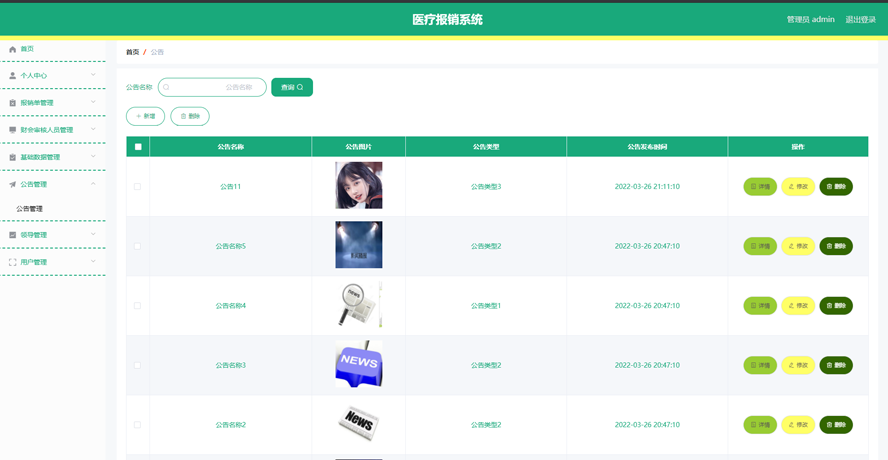This screenshot has height=460, width=888.
Task: Click the magnifying glass news thumbnail for 公告名称4
Action: click(358, 304)
